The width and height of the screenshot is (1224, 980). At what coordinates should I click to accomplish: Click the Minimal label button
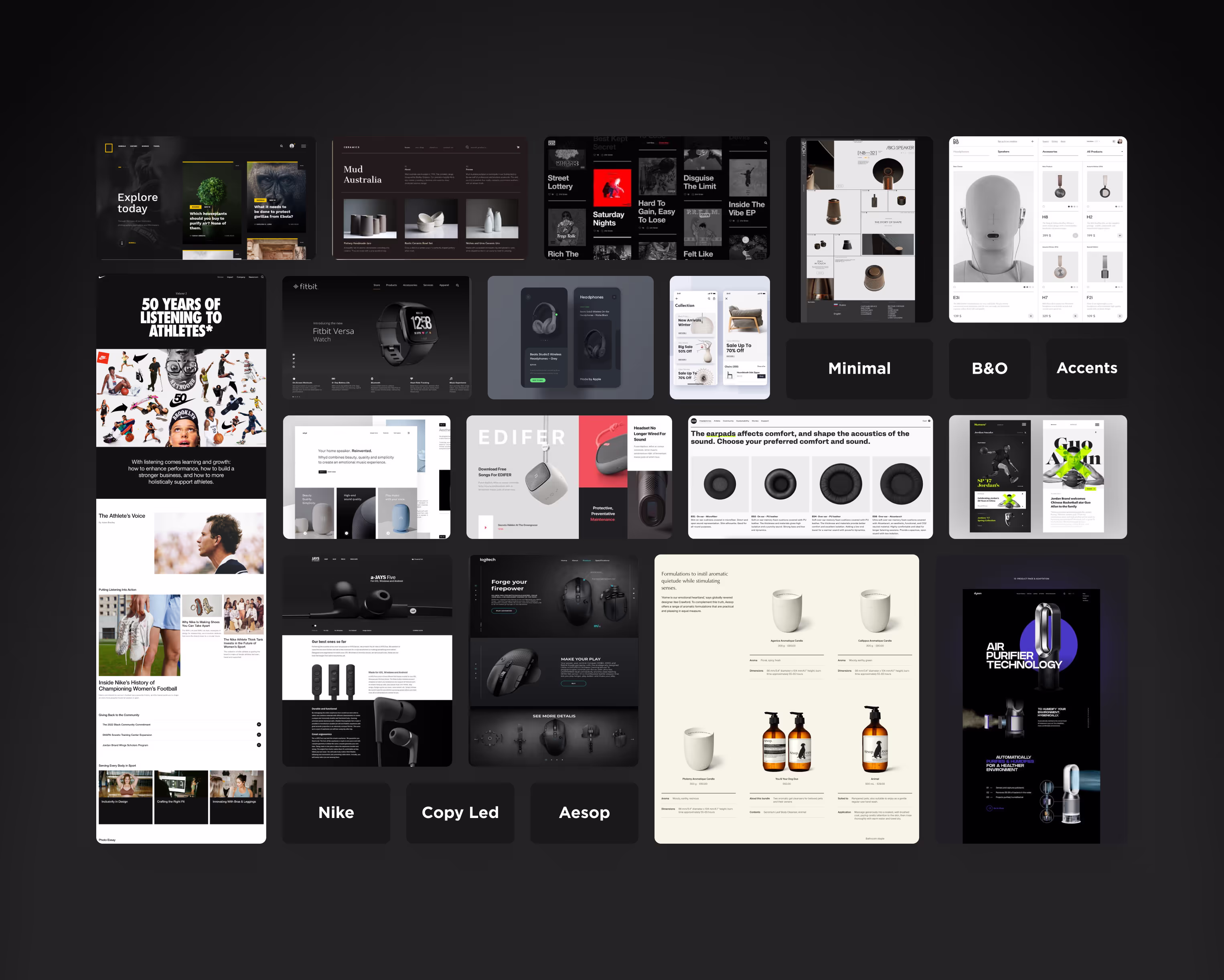(x=859, y=369)
